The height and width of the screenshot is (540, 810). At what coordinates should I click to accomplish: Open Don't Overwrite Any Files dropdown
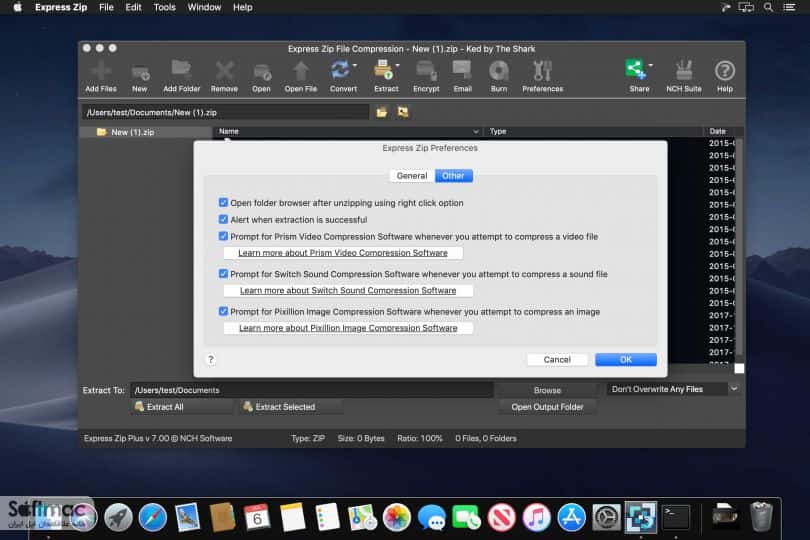tap(673, 389)
